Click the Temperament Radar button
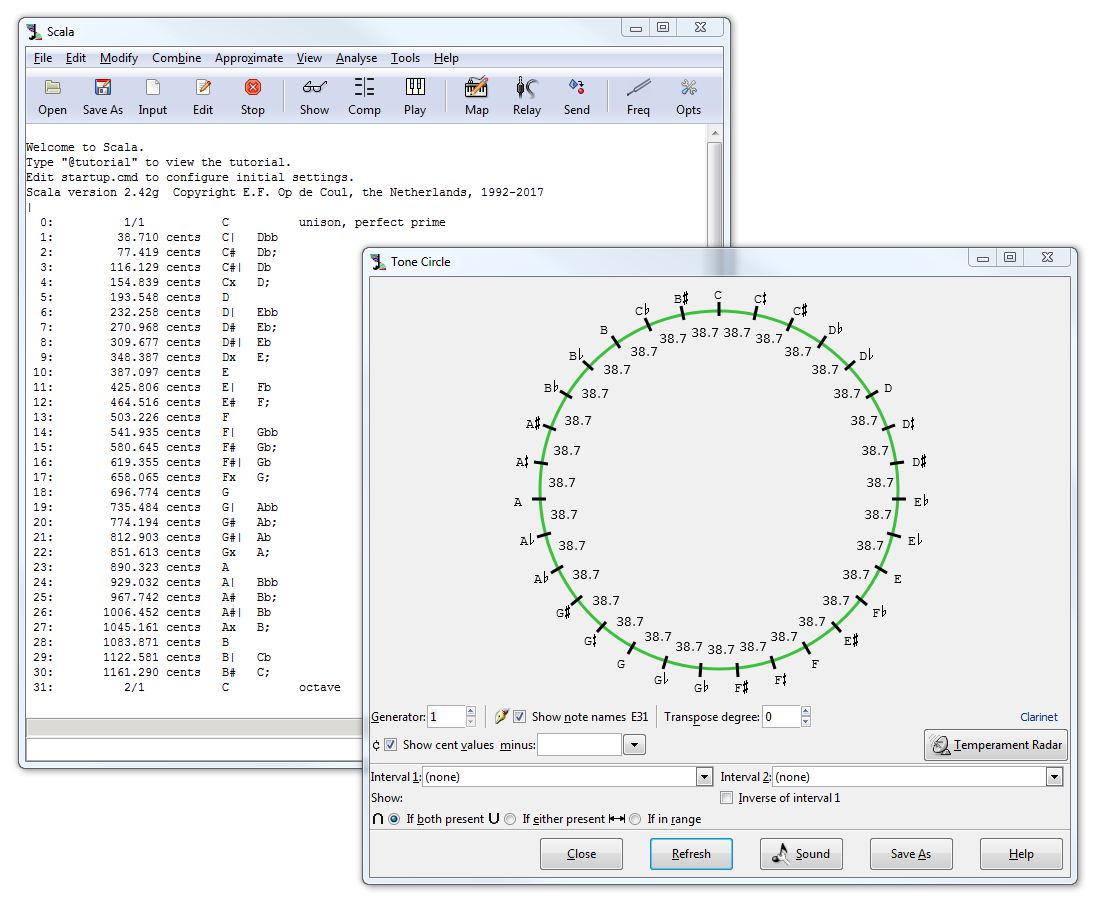Image resolution: width=1095 pixels, height=903 pixels. click(x=996, y=745)
